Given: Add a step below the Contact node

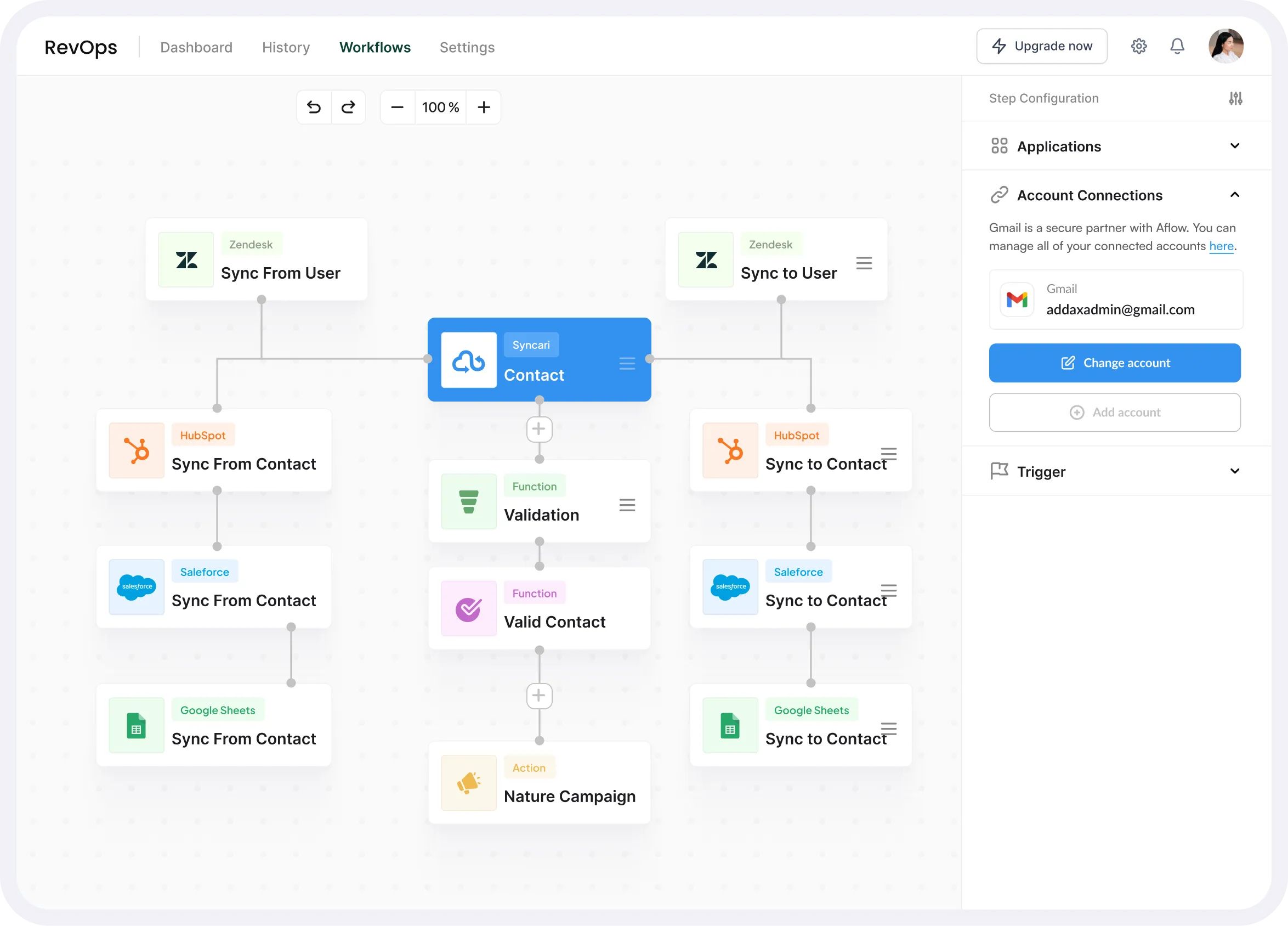Looking at the screenshot, I should 539,429.
